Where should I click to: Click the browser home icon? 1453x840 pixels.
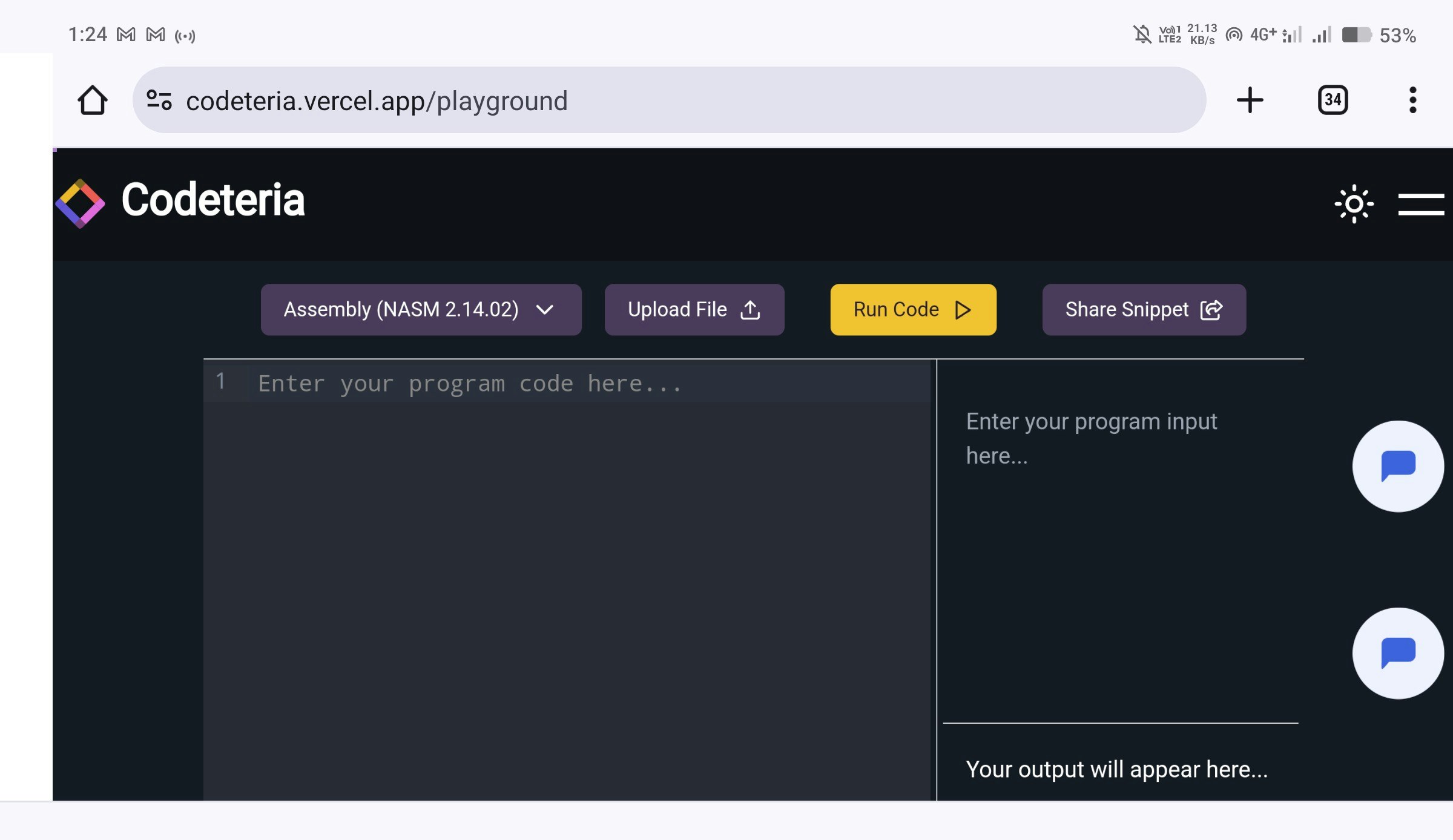click(92, 100)
